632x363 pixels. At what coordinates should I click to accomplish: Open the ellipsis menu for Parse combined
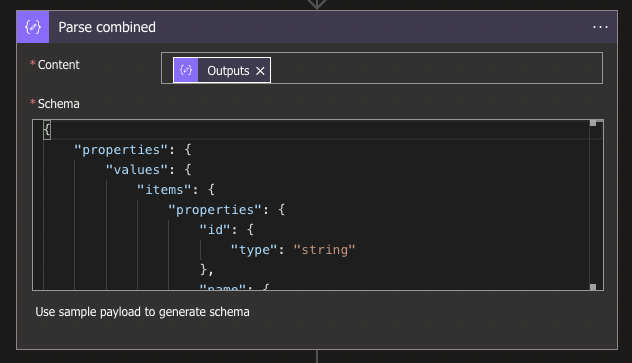click(x=600, y=27)
